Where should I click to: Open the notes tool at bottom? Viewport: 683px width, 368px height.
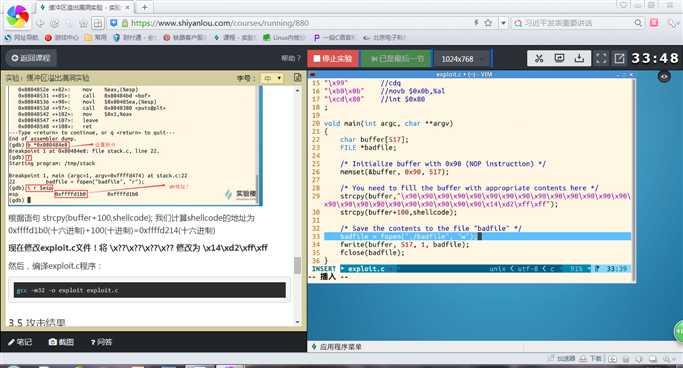(x=20, y=342)
